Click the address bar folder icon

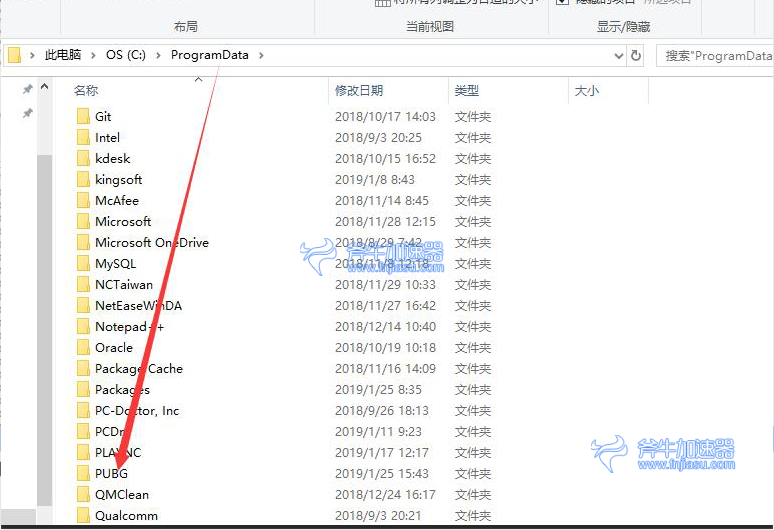(14, 55)
